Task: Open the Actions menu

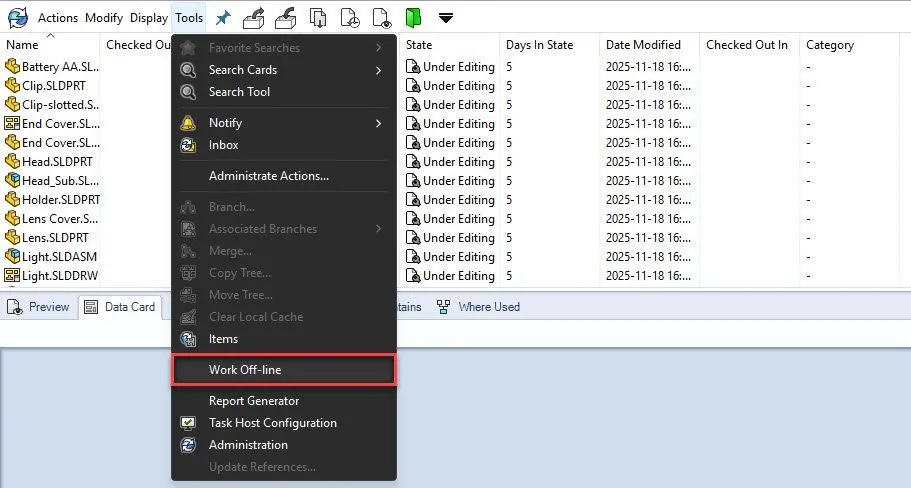Action: [58, 18]
